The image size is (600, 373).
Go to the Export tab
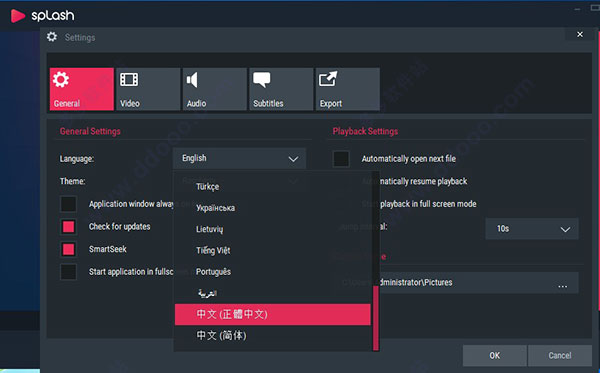(348, 89)
